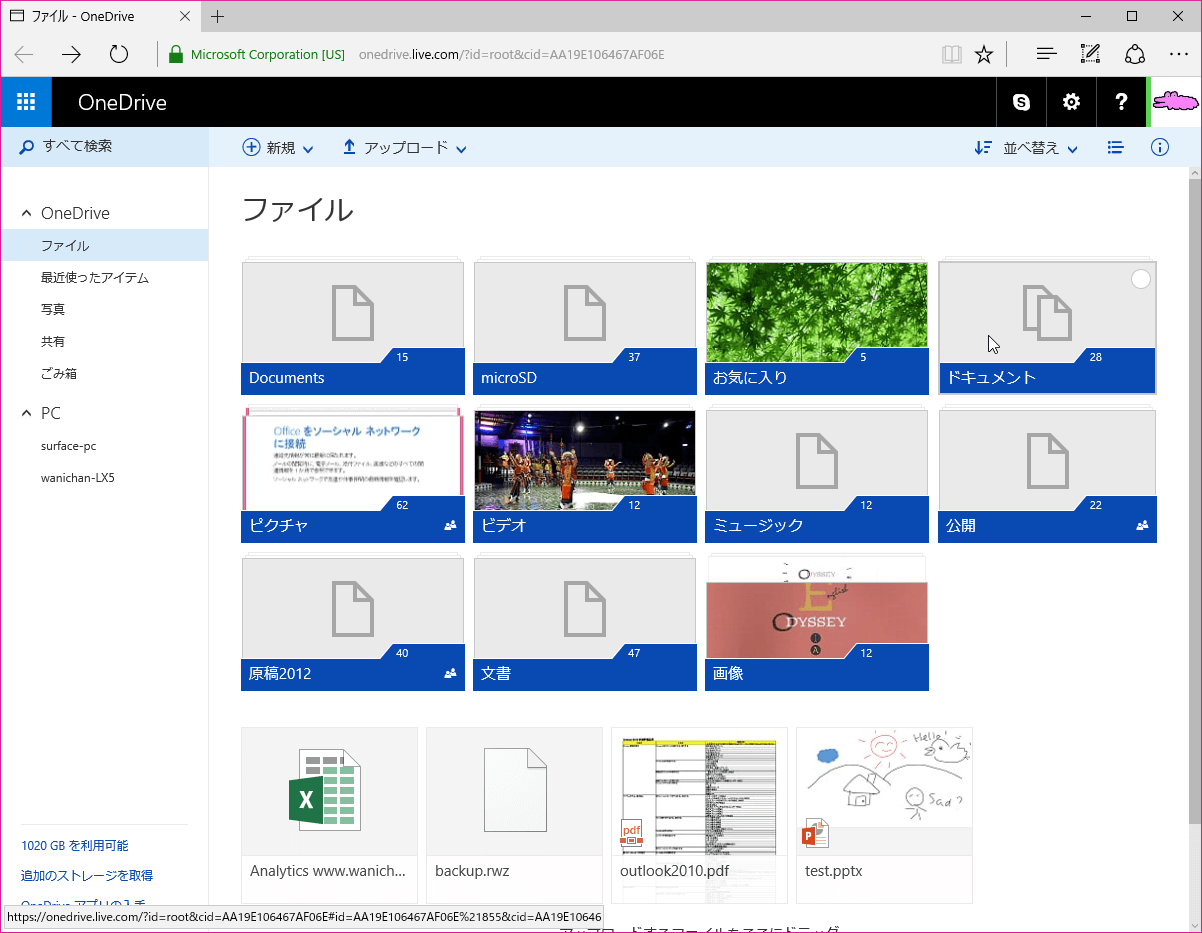Screen dimensions: 1202x933
Task: Open the 公開 folder tile
Action: (1048, 476)
